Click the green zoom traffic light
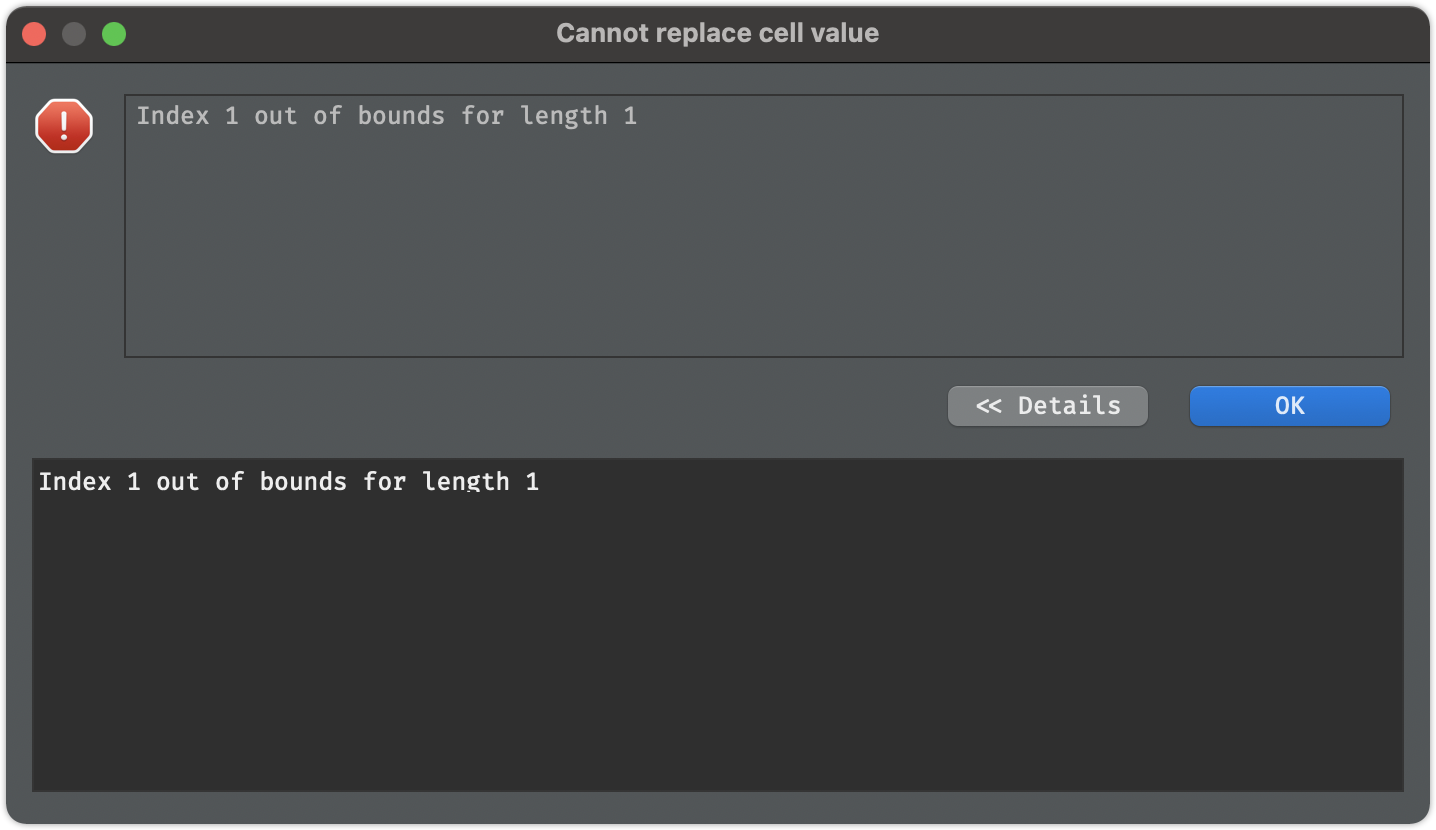1436x830 pixels. coord(113,32)
